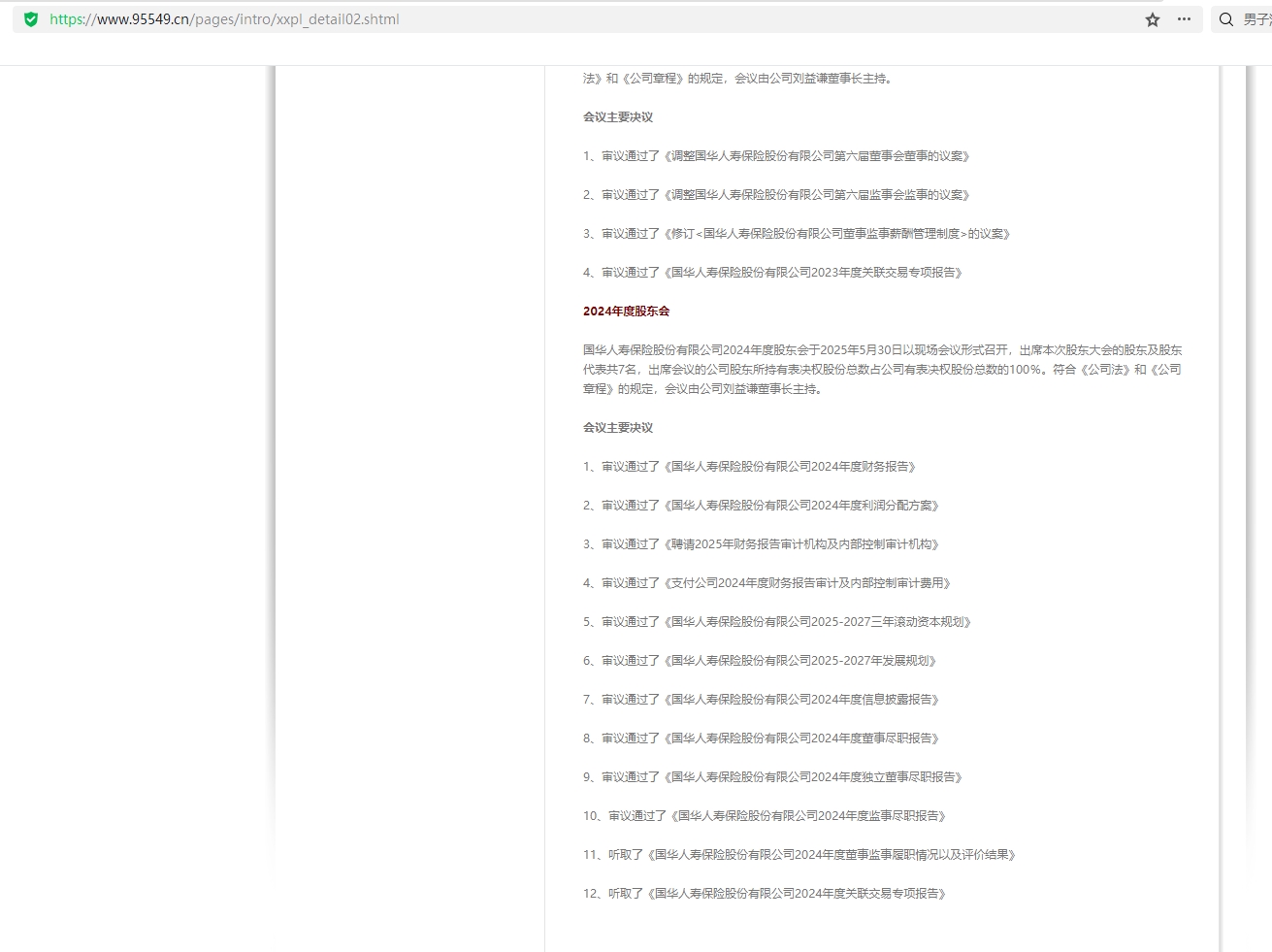
Task: Click item 11 董事监事履职情况评价结果
Action: tap(799, 855)
